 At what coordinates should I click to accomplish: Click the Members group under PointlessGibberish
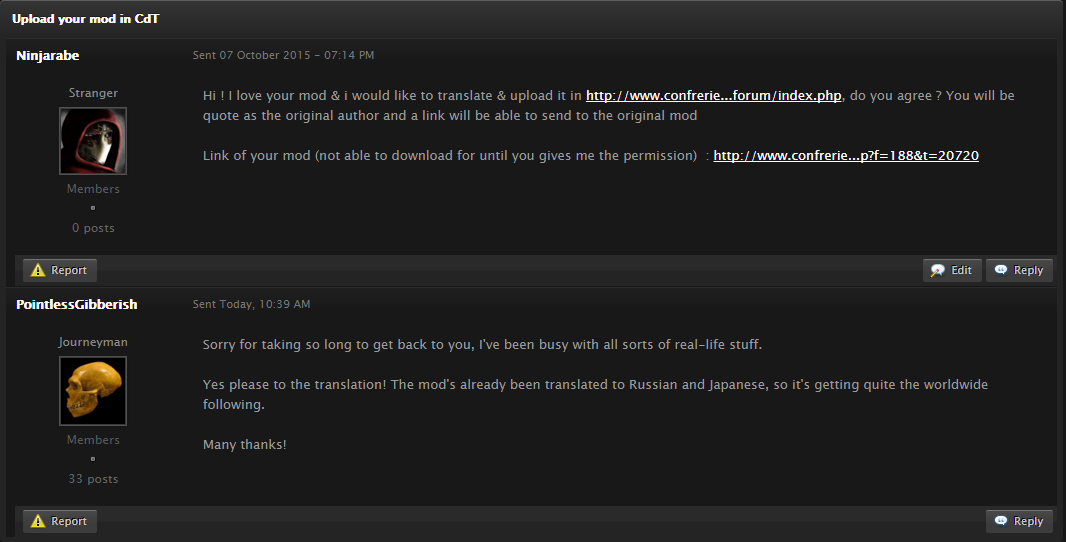click(x=93, y=440)
